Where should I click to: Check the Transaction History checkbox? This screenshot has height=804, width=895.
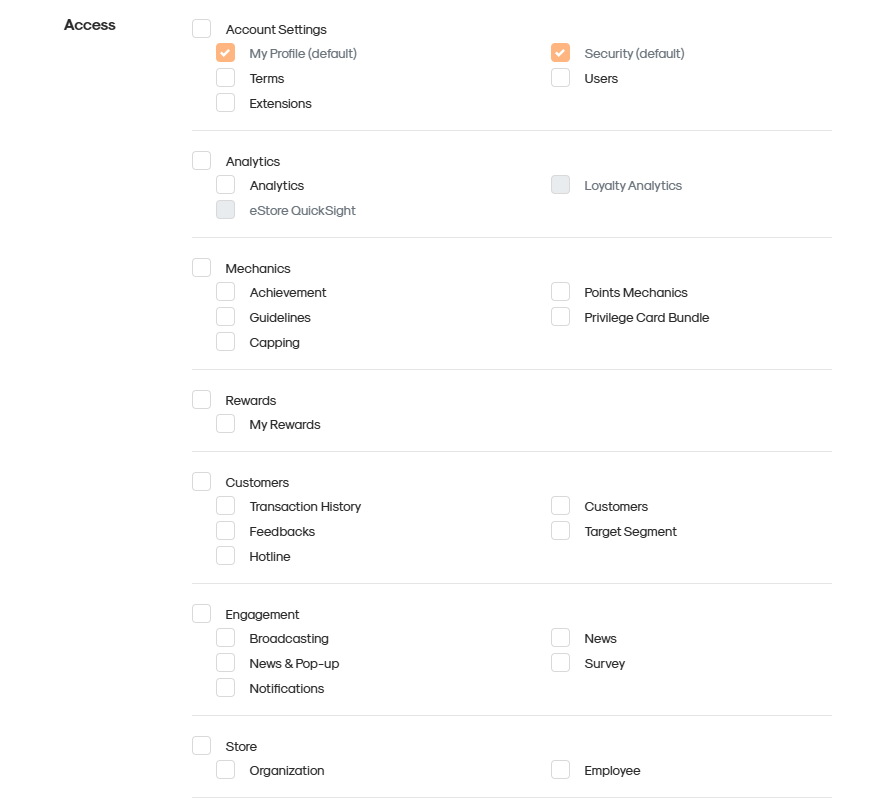pyautogui.click(x=225, y=506)
